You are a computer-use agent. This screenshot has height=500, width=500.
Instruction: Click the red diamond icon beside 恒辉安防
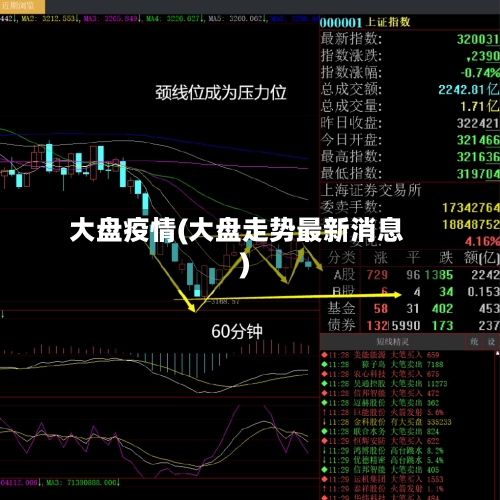point(324,441)
